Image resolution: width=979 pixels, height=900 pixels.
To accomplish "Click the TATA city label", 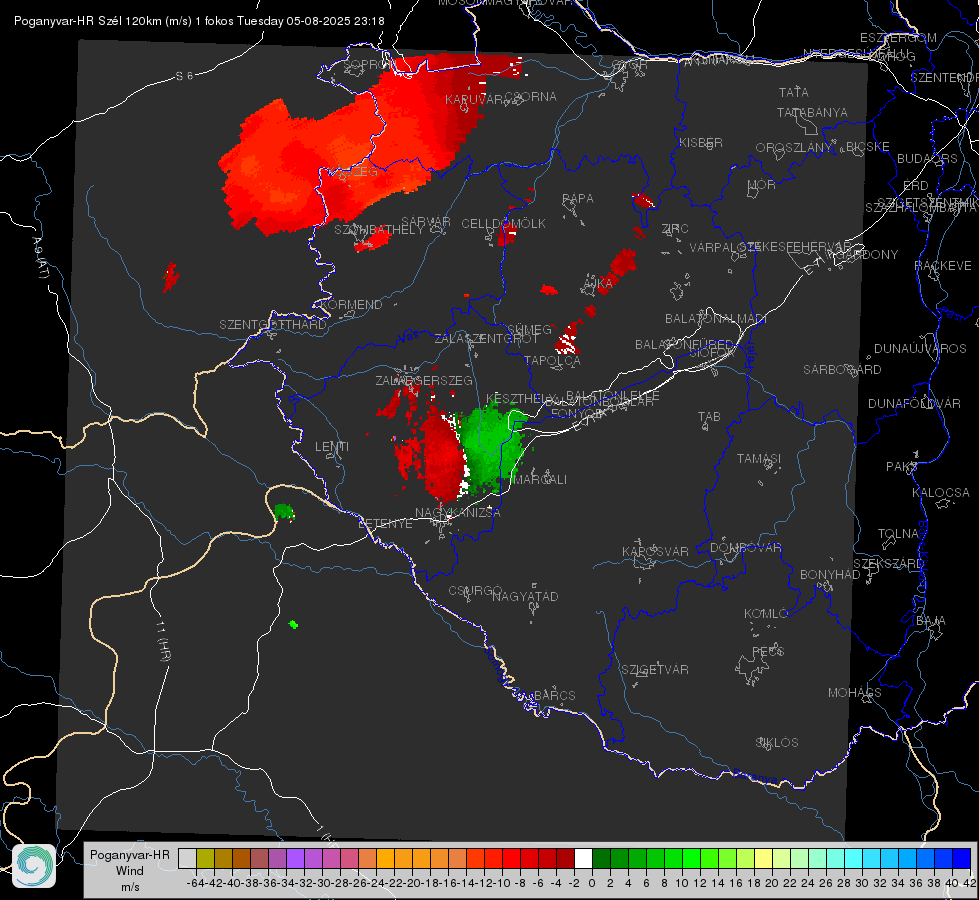I will click(x=794, y=92).
